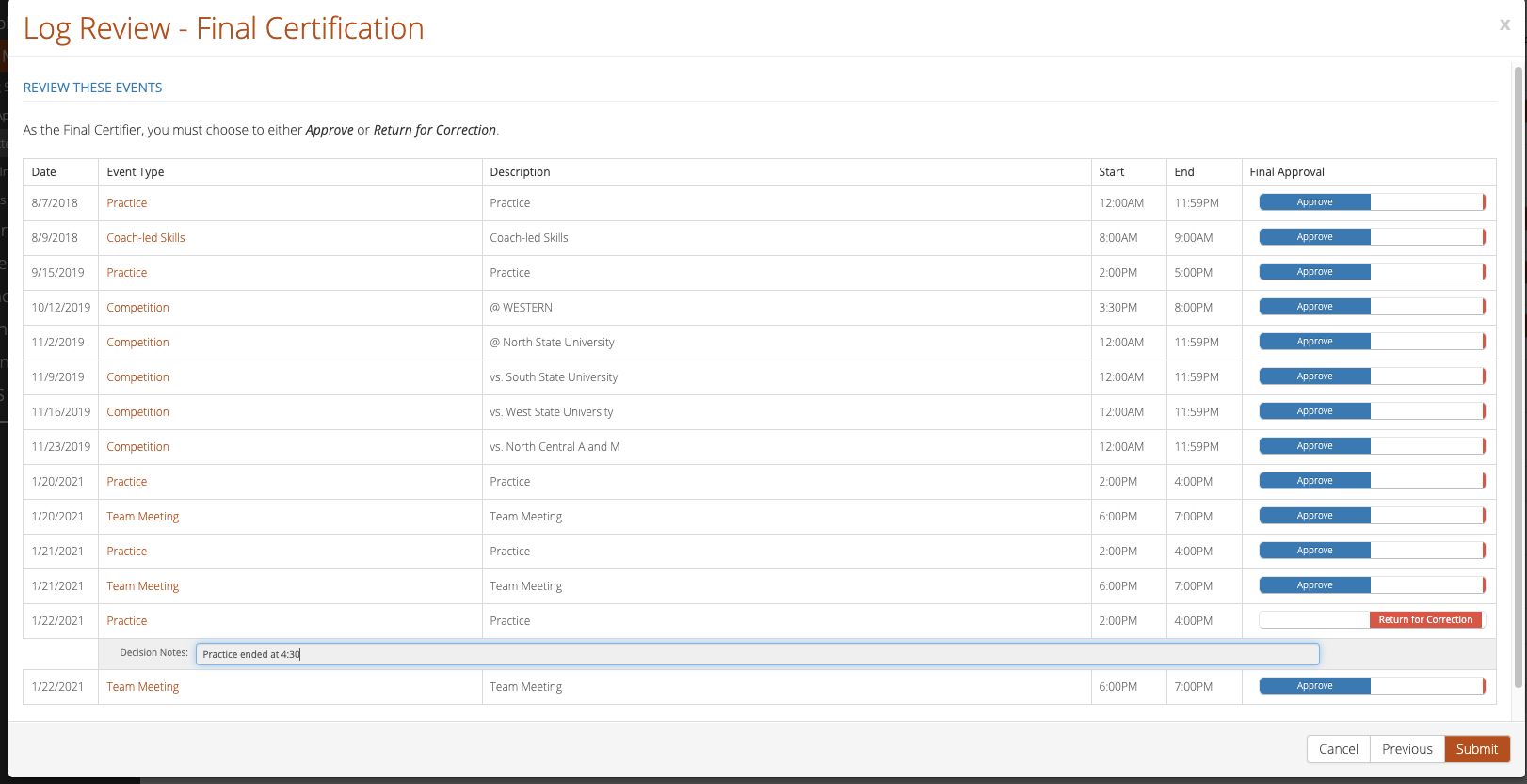Flip the approval switch for @ North State University
This screenshot has height=784, width=1527.
click(1372, 342)
